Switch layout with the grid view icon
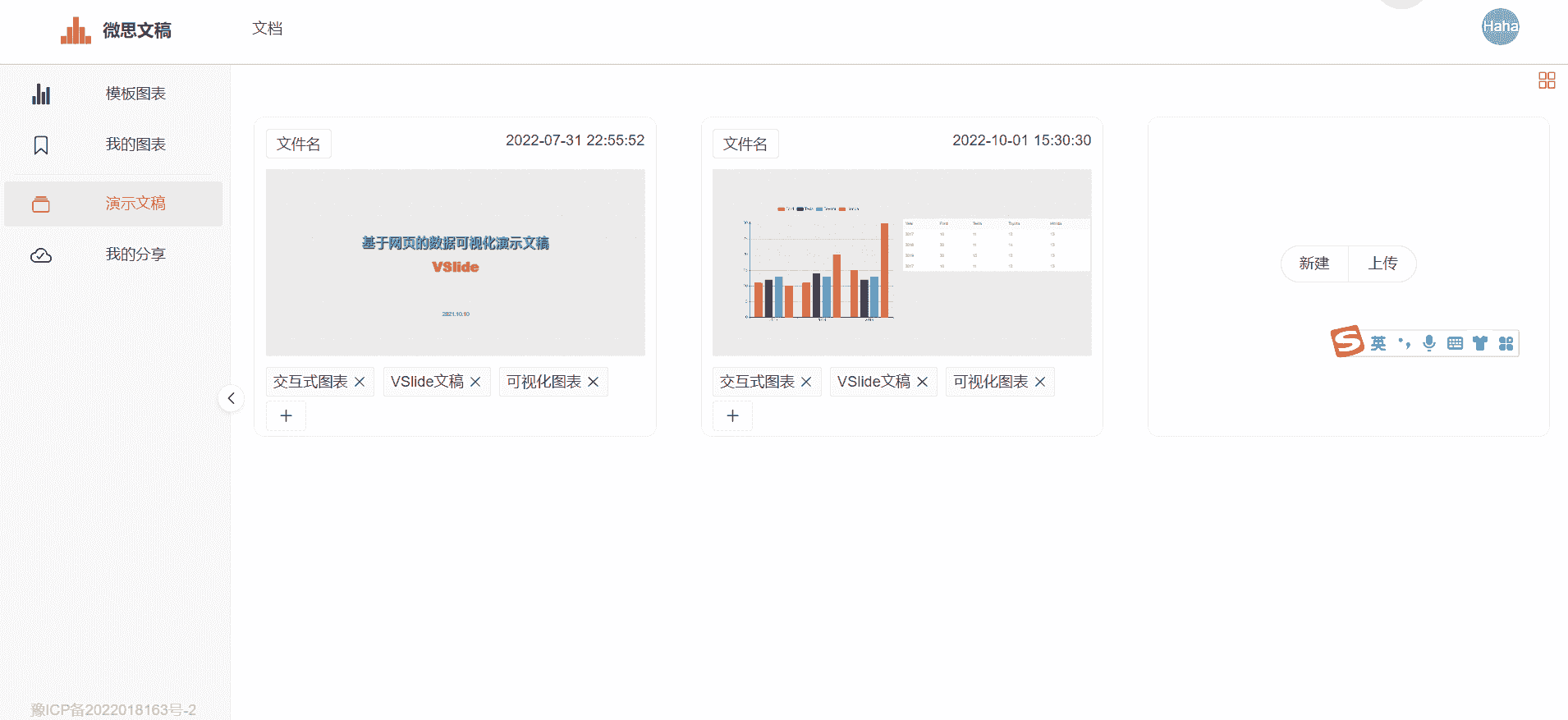The height and width of the screenshot is (720, 1568). [x=1547, y=80]
